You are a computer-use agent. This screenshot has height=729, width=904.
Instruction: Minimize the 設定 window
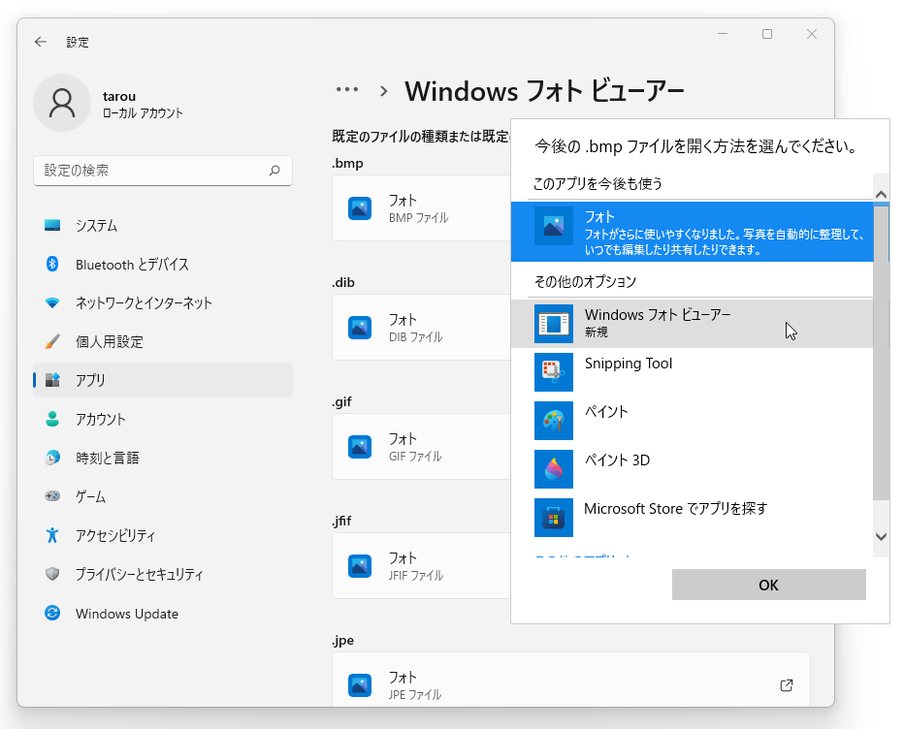click(x=722, y=34)
